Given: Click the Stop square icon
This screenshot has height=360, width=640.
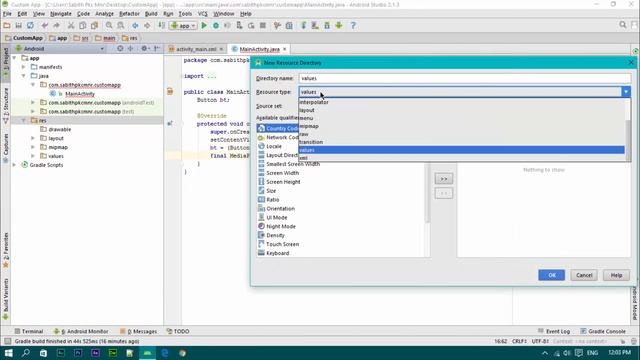Looking at the screenshot, I should (263, 25).
